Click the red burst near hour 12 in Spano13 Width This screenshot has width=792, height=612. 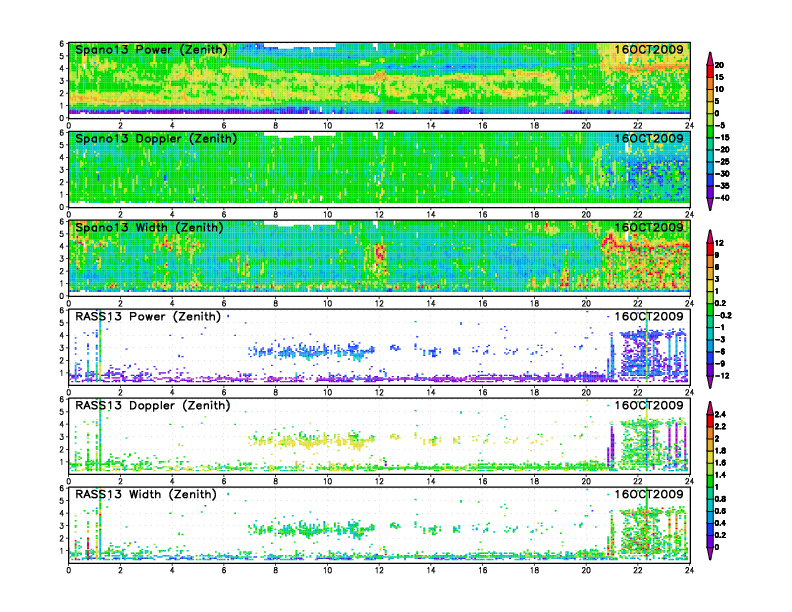point(380,252)
